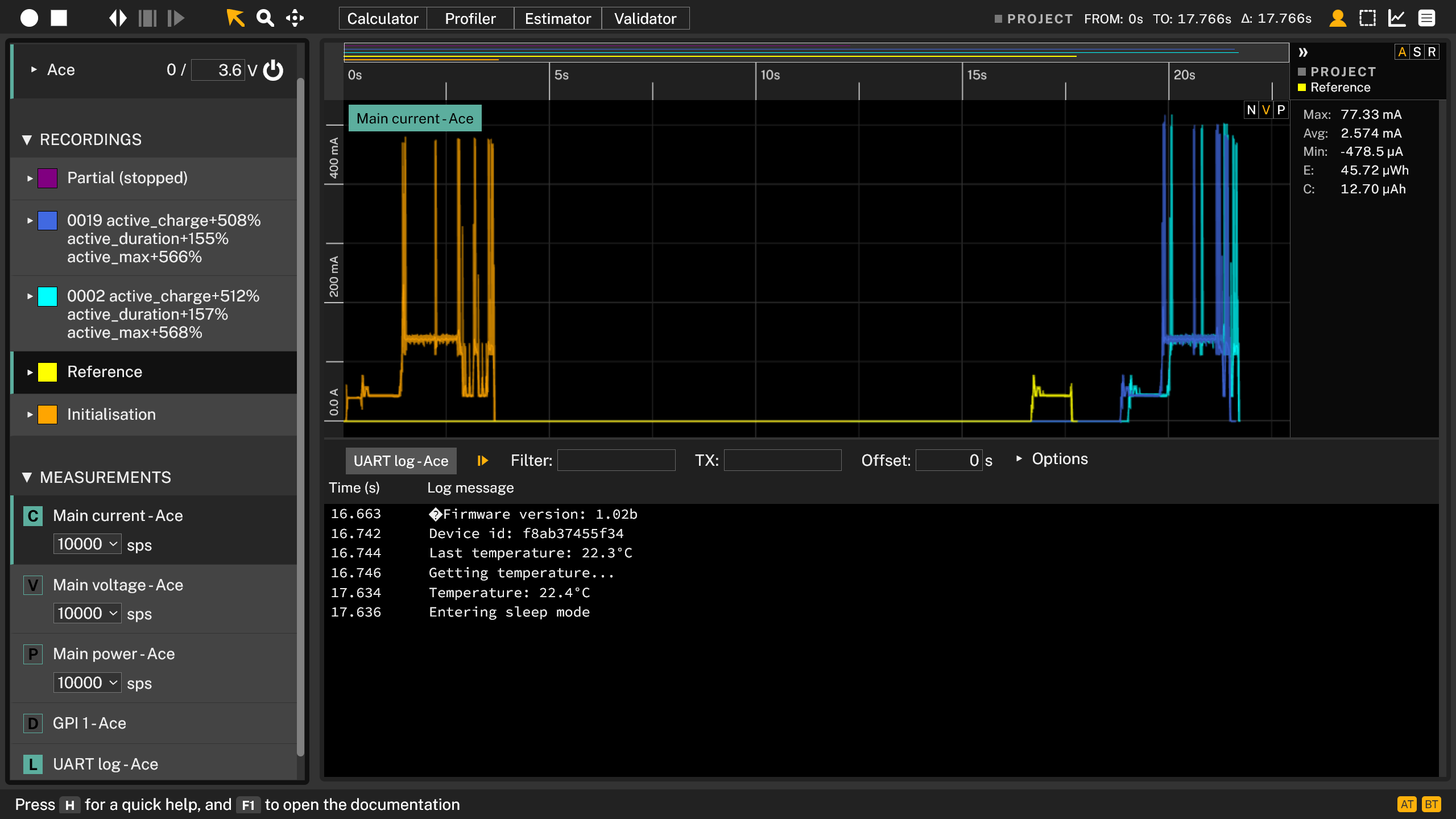Open the list menu icon at top right
Screen dimensions: 1456x819
click(x=1426, y=18)
